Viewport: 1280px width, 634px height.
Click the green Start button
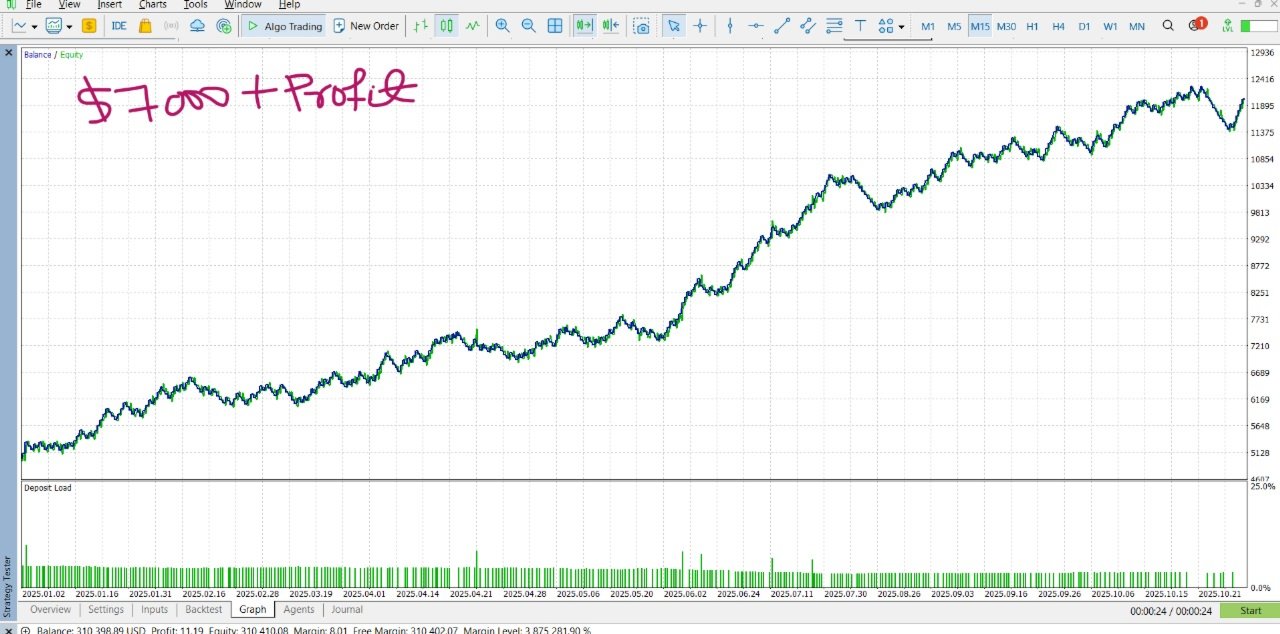pos(1251,610)
